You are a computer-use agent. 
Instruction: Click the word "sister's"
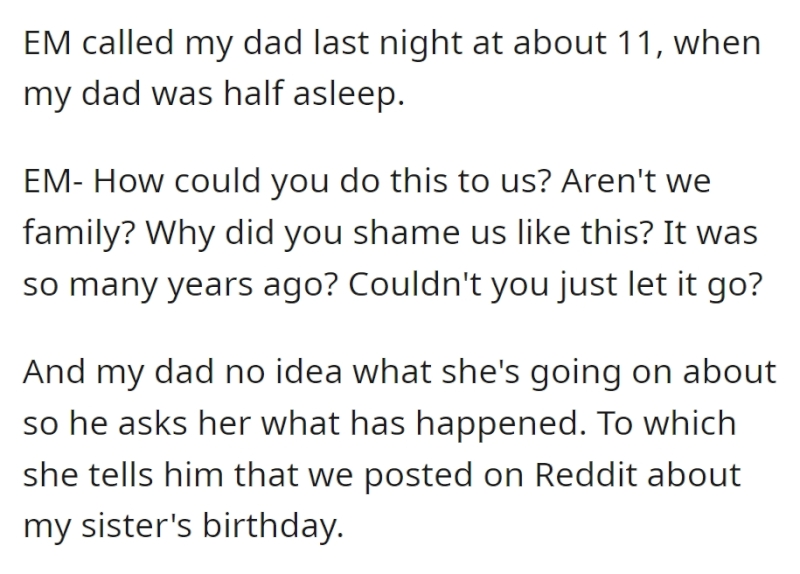137,525
